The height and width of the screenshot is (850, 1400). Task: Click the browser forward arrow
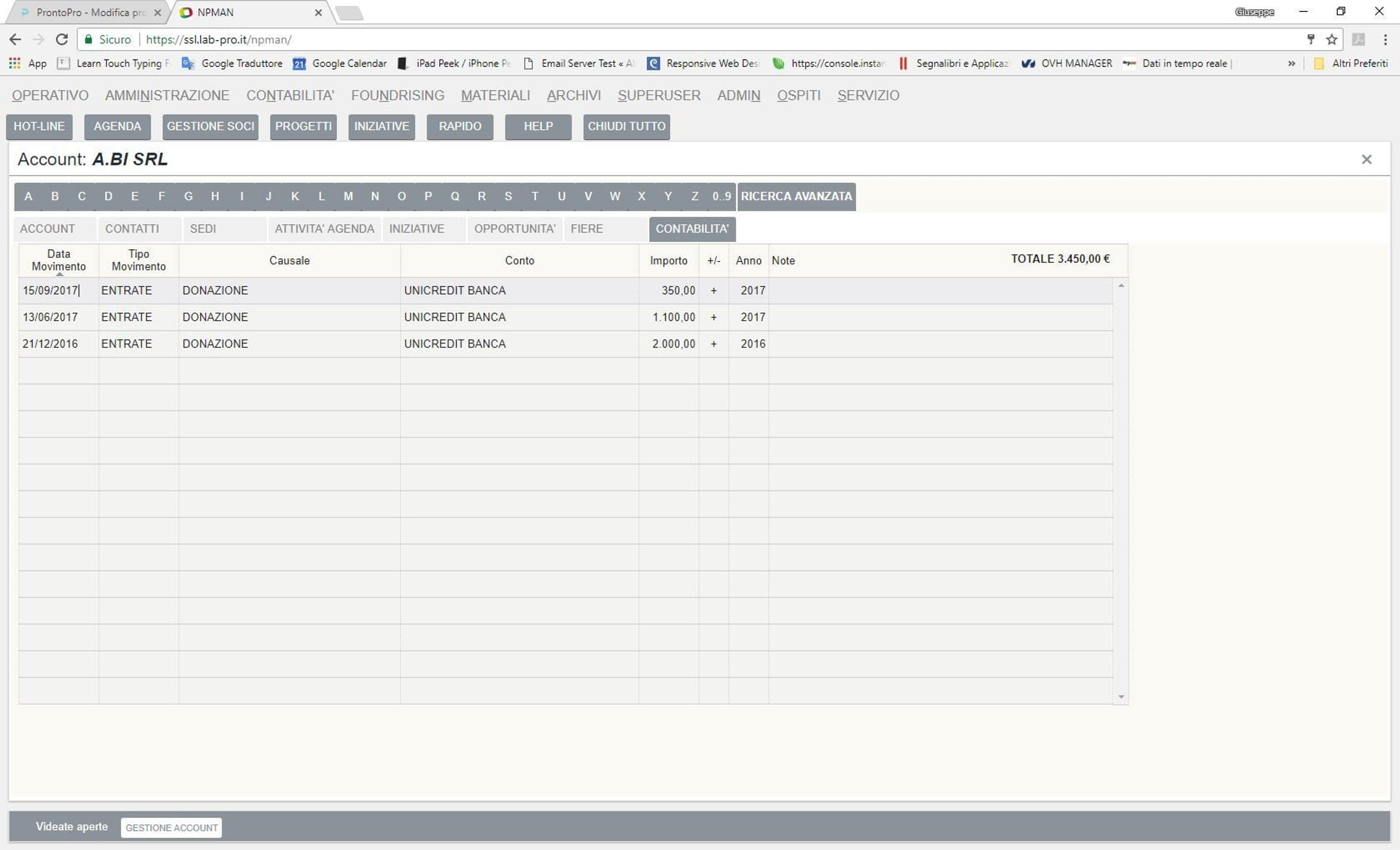point(38,39)
